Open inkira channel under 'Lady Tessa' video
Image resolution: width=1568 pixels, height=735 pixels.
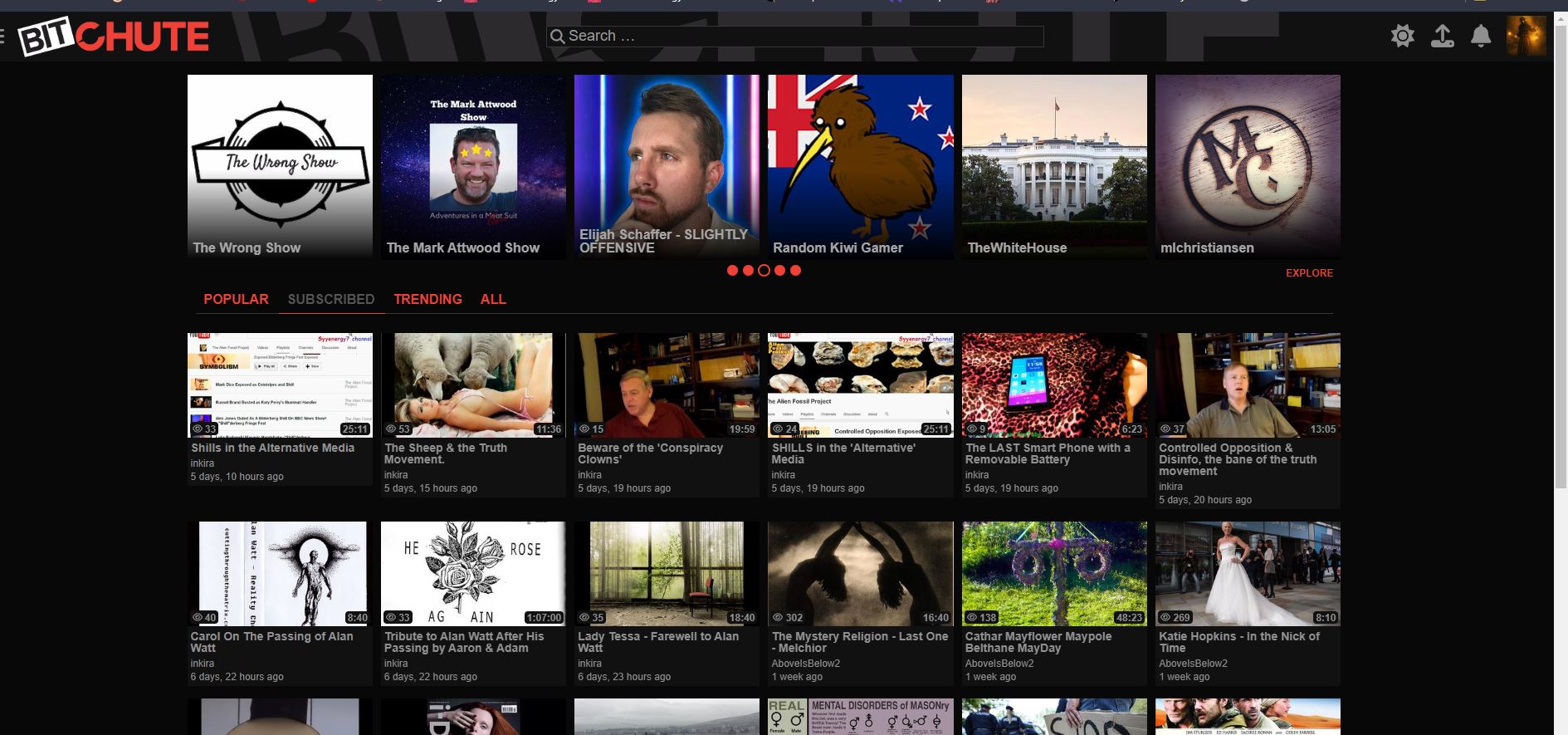589,664
